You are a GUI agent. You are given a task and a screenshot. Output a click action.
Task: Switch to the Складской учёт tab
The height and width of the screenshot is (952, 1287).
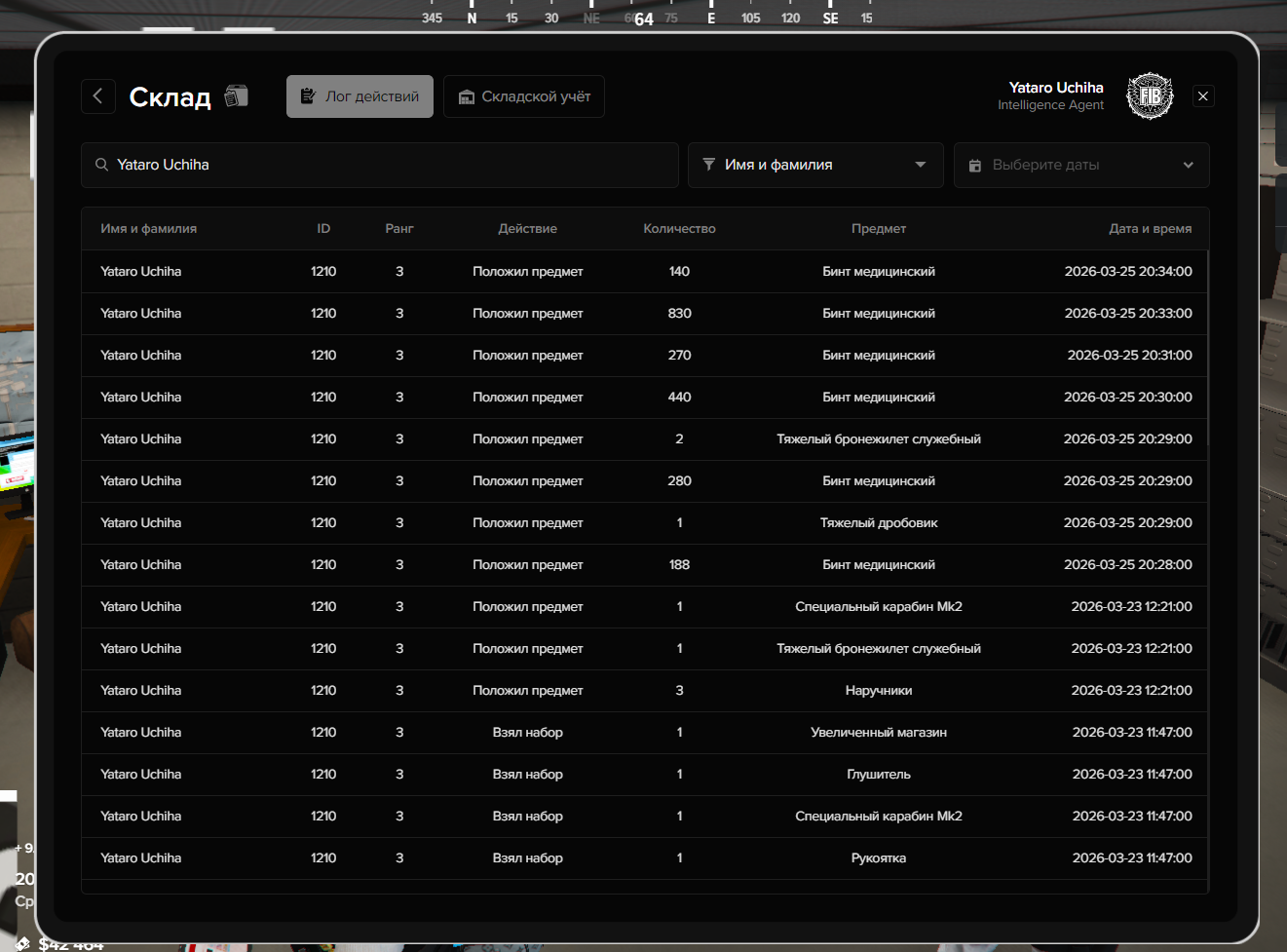pos(524,96)
